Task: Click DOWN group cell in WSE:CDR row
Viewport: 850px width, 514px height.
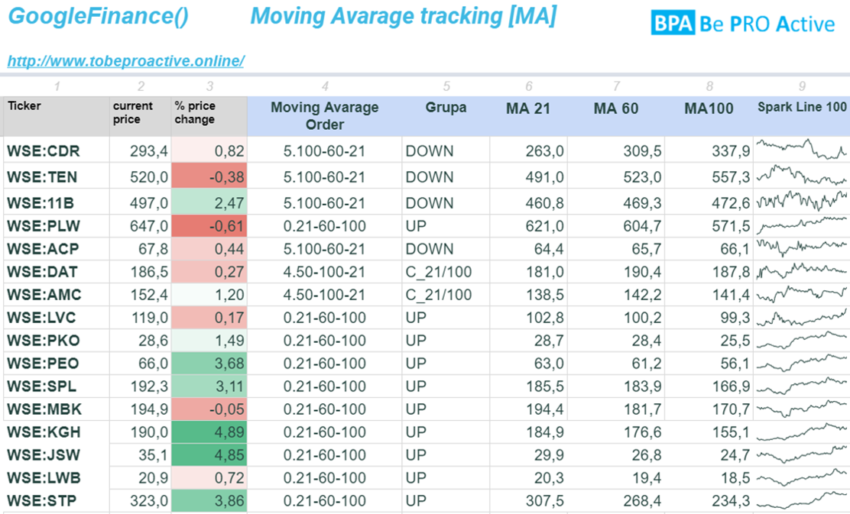Action: click(446, 150)
